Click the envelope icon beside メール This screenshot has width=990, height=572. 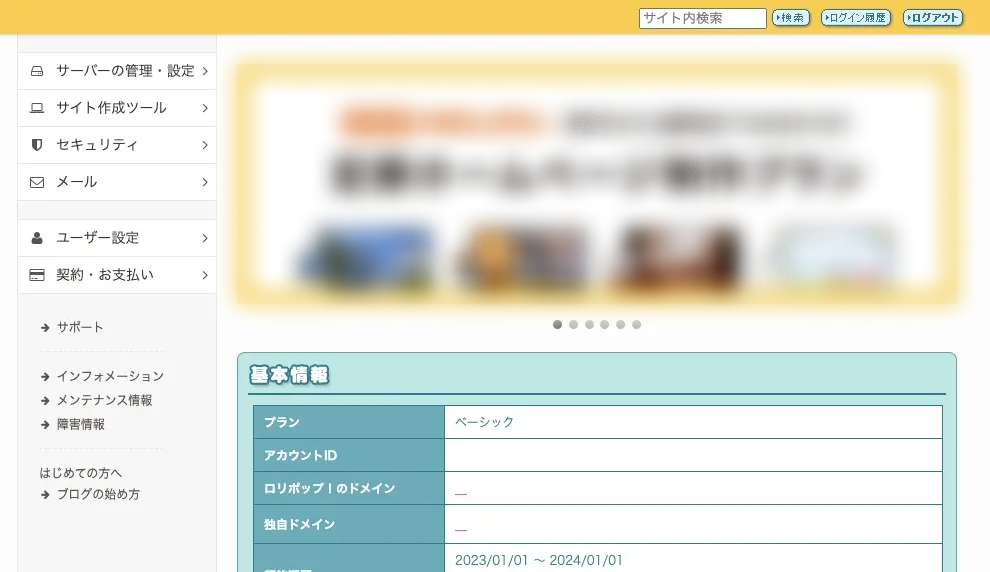click(37, 182)
